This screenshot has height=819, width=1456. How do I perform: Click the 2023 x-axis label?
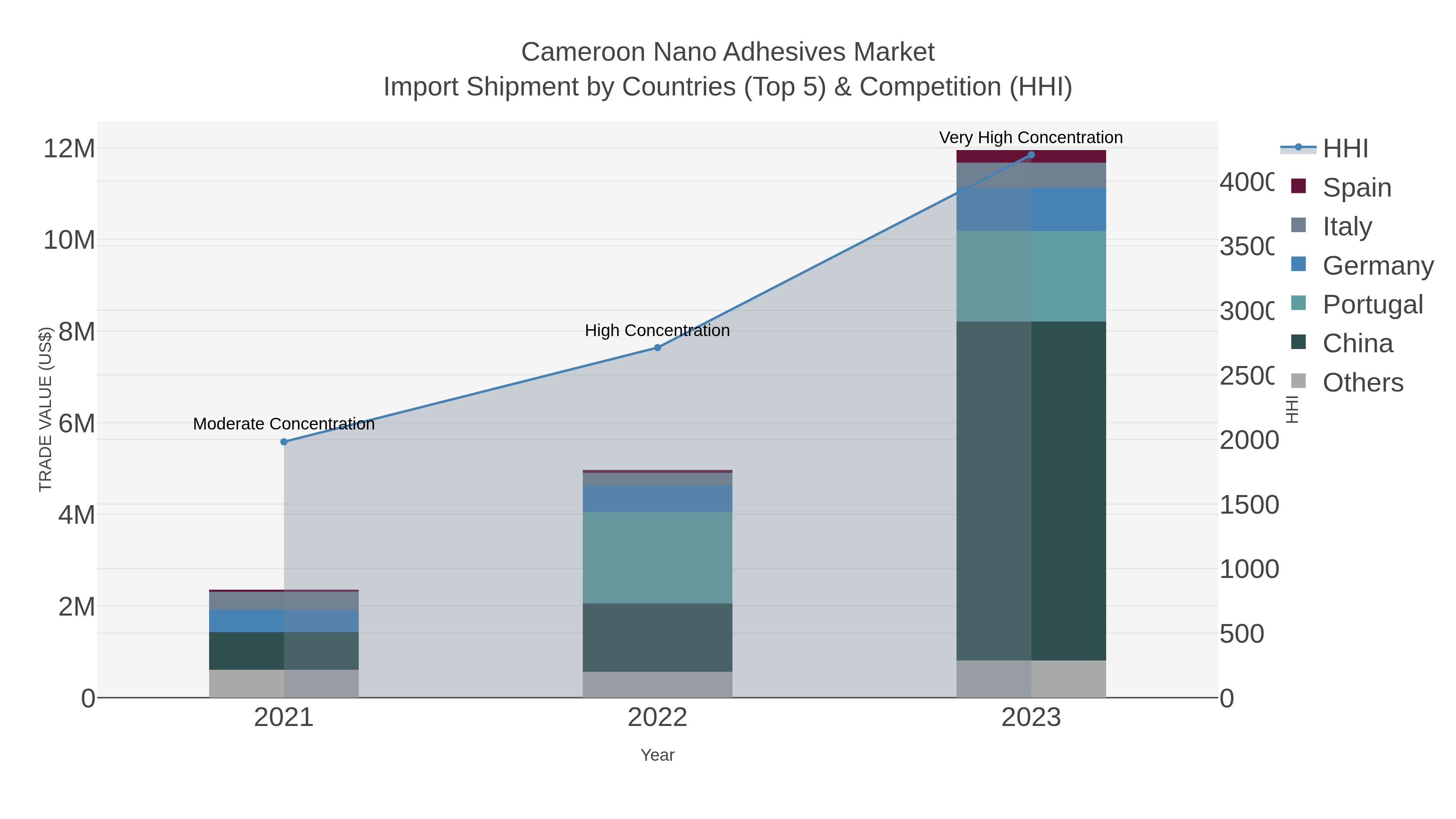(x=1031, y=718)
